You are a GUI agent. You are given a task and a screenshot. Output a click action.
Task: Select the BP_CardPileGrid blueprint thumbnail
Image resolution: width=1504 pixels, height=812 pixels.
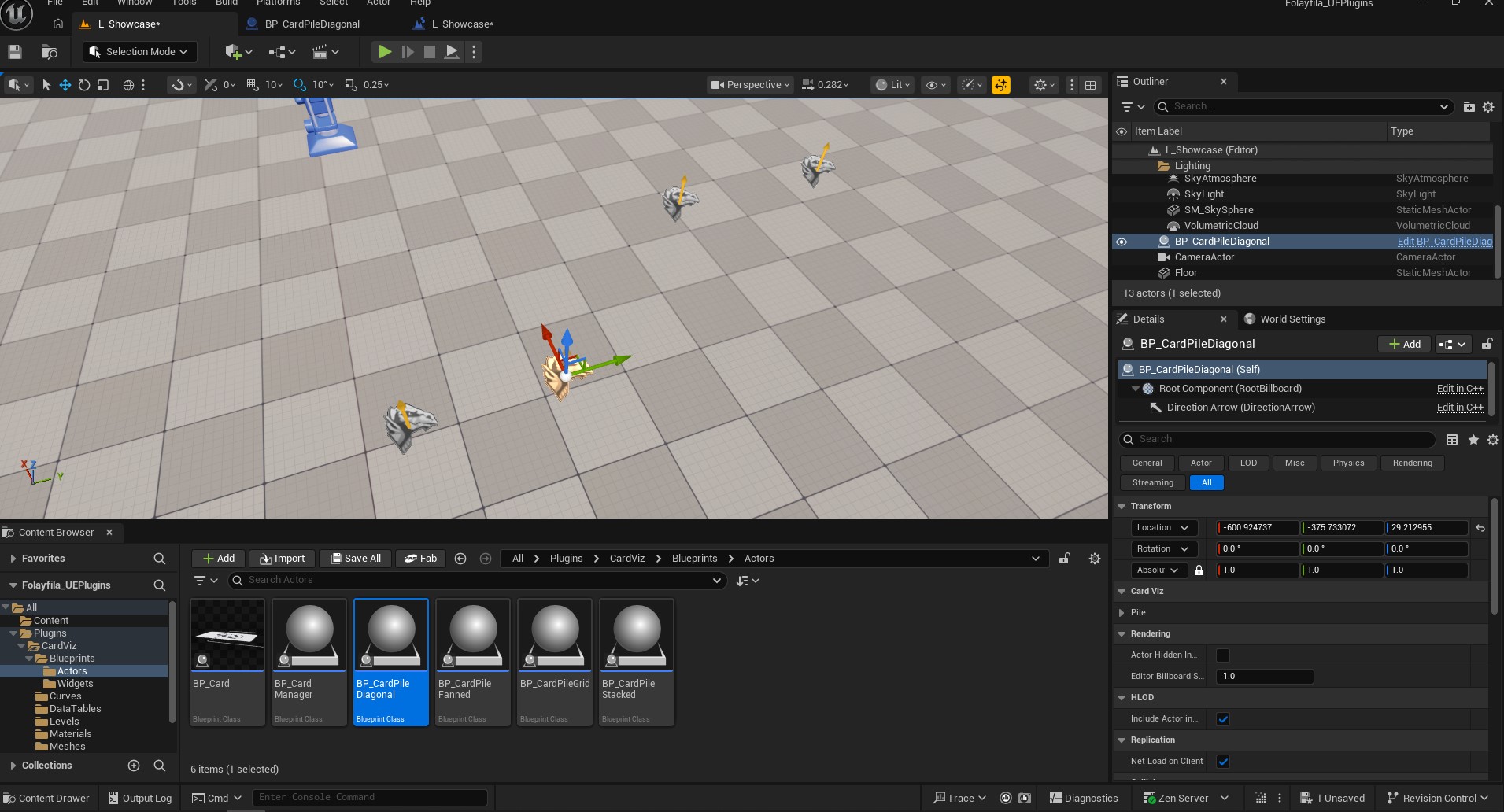(555, 663)
